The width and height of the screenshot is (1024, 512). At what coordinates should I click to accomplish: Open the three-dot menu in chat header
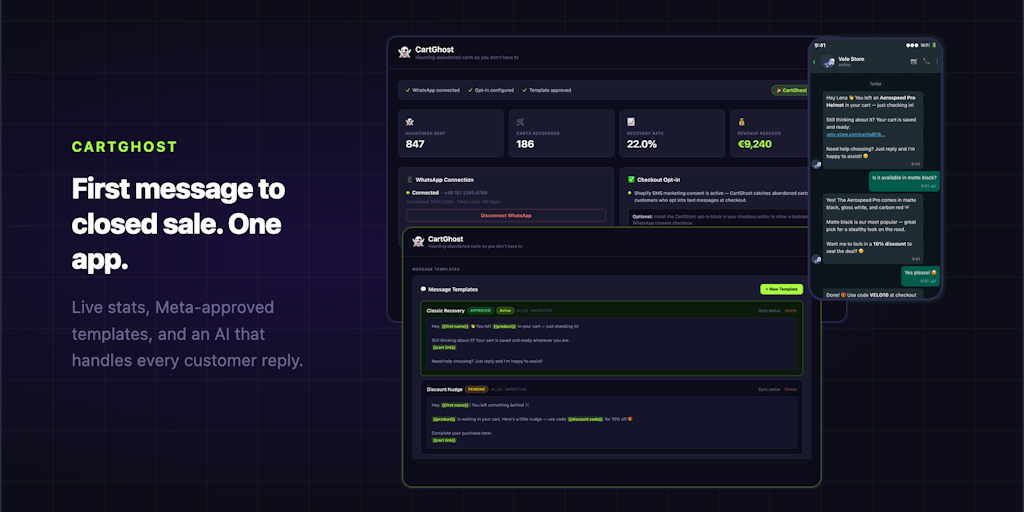click(x=937, y=61)
